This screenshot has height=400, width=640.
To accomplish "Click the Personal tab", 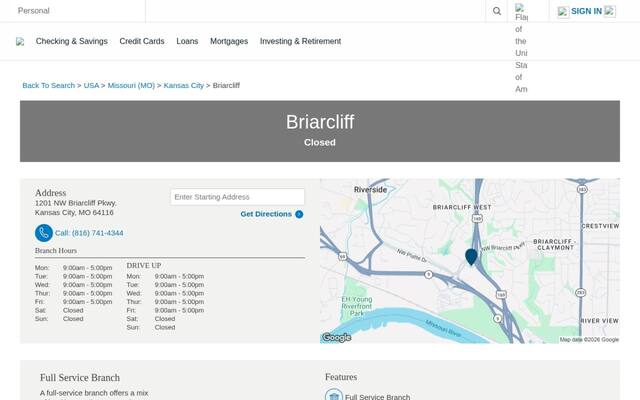I will [33, 11].
